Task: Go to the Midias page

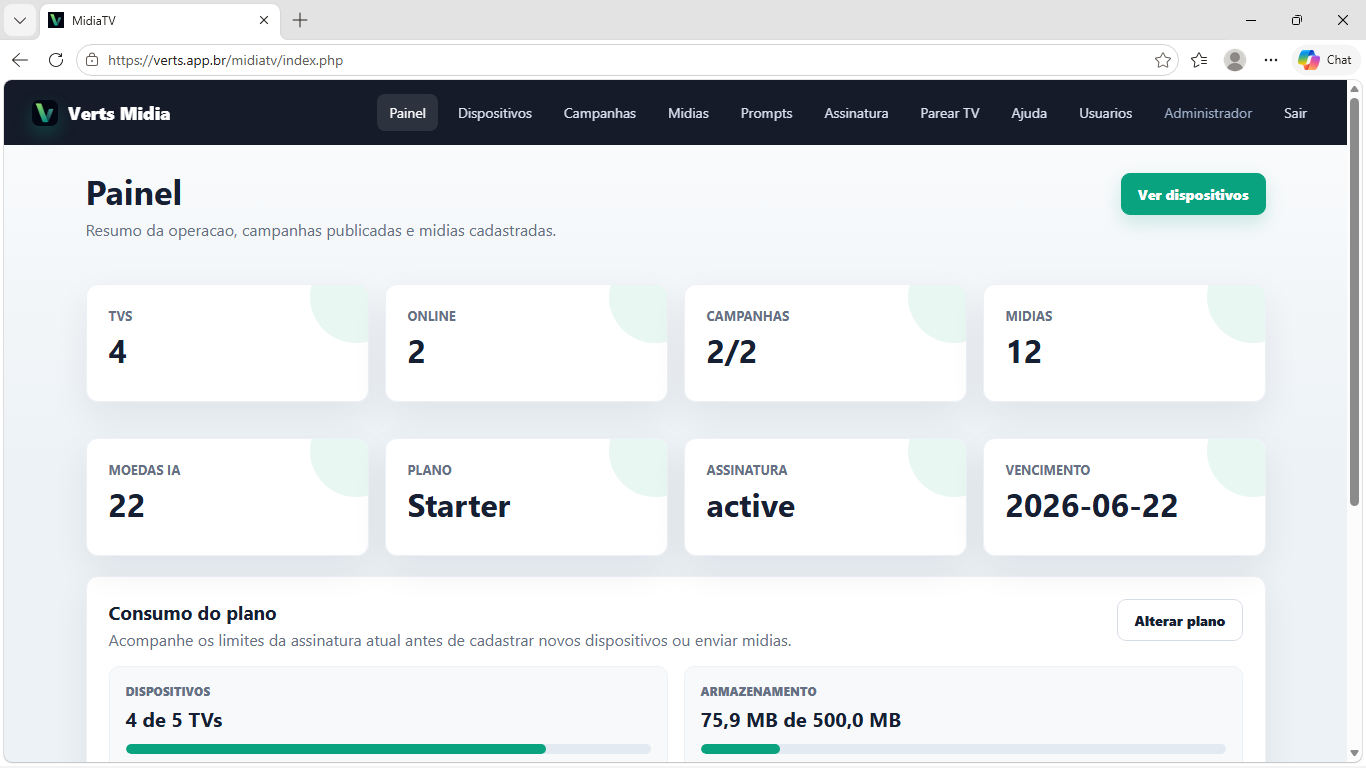Action: coord(688,113)
